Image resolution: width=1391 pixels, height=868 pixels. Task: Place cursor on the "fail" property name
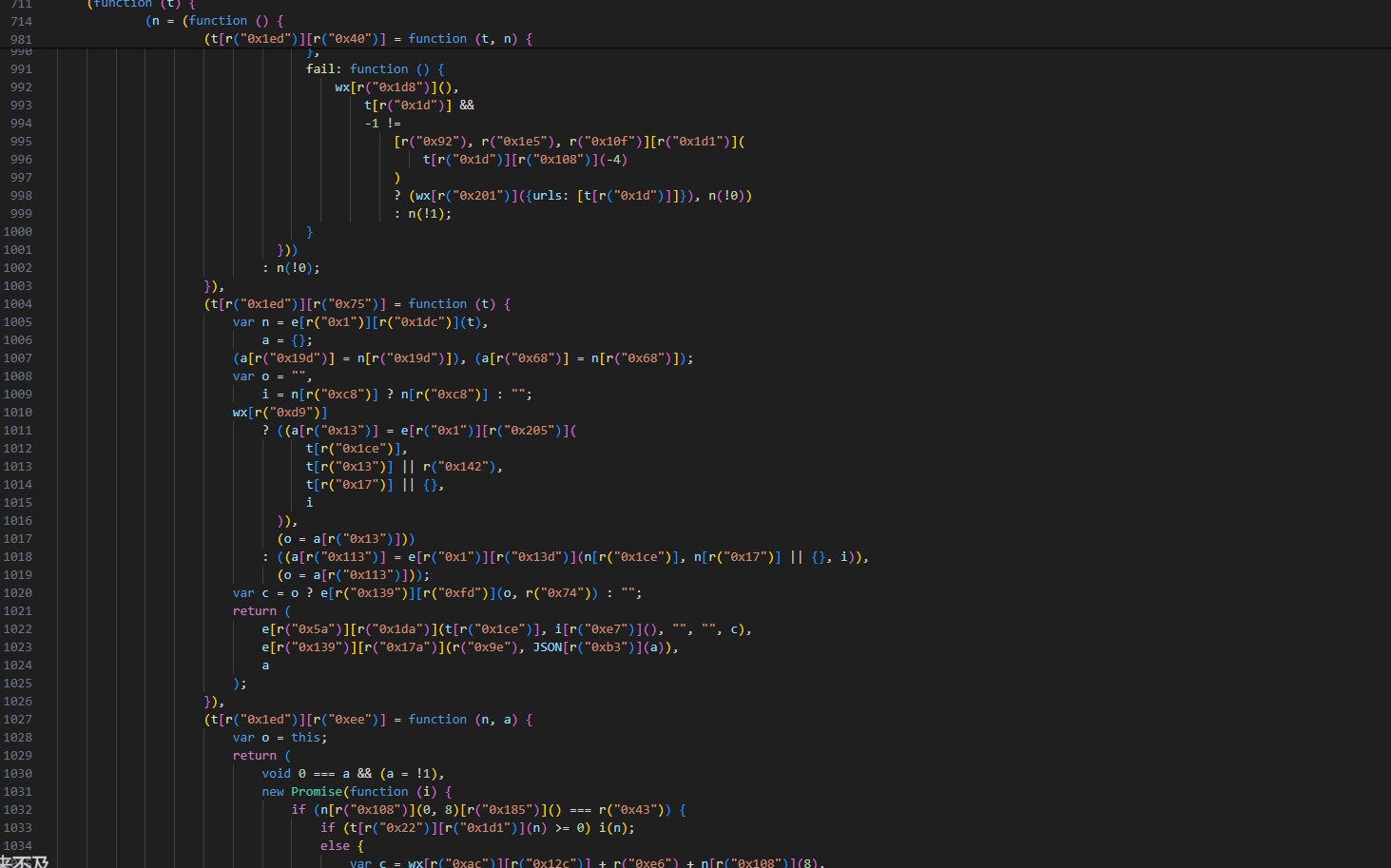(x=320, y=69)
